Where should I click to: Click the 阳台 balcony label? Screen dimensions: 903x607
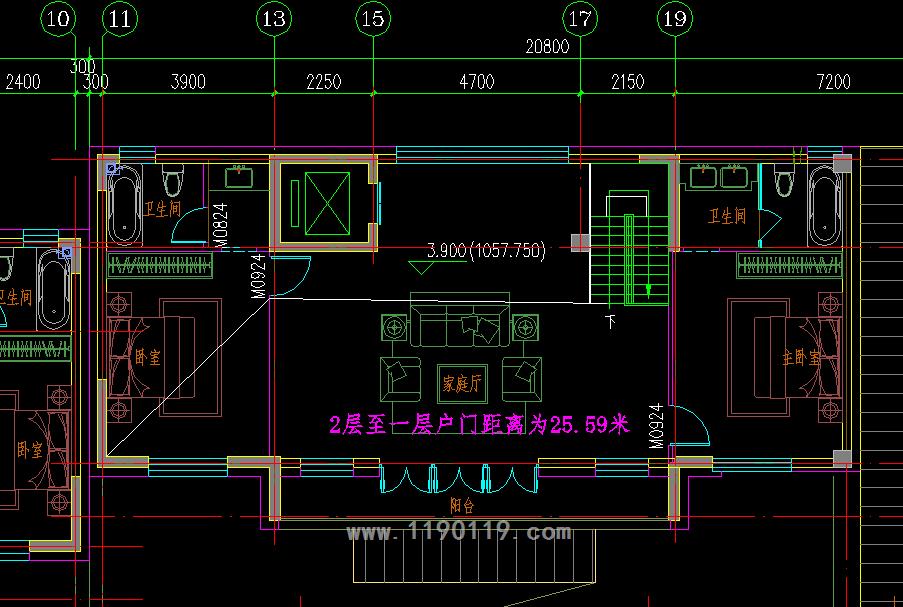coord(461,505)
